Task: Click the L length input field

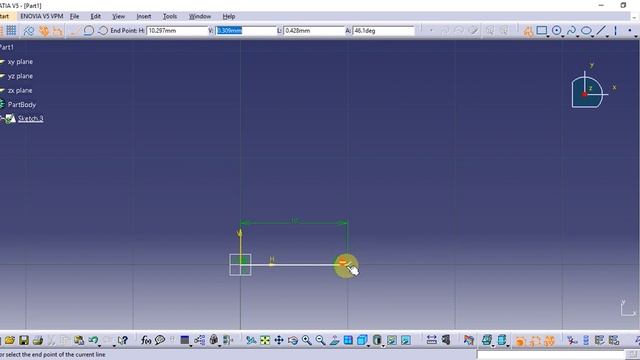Action: [x=314, y=31]
